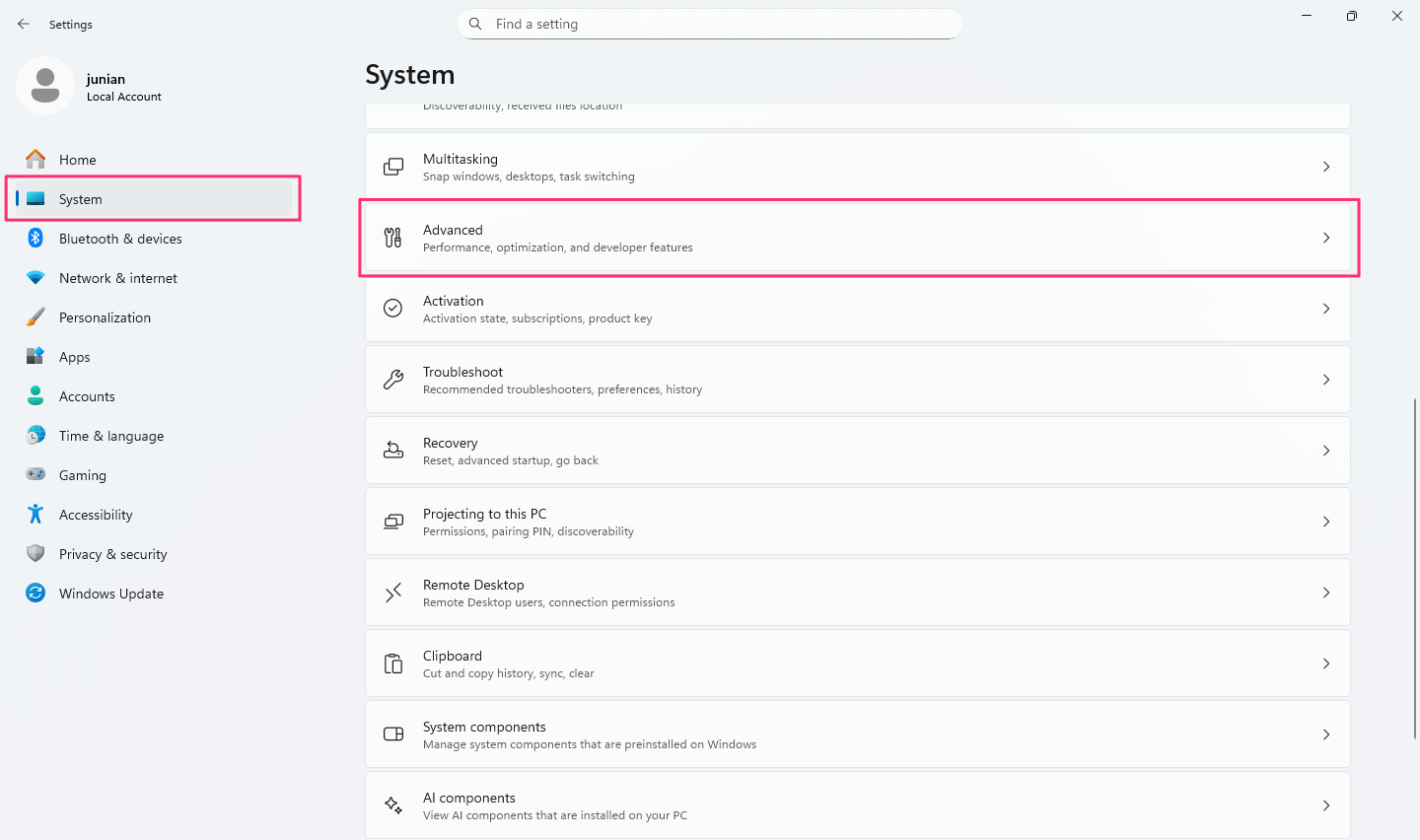This screenshot has height=840, width=1420.
Task: Open the Advanced title
Action: (453, 230)
